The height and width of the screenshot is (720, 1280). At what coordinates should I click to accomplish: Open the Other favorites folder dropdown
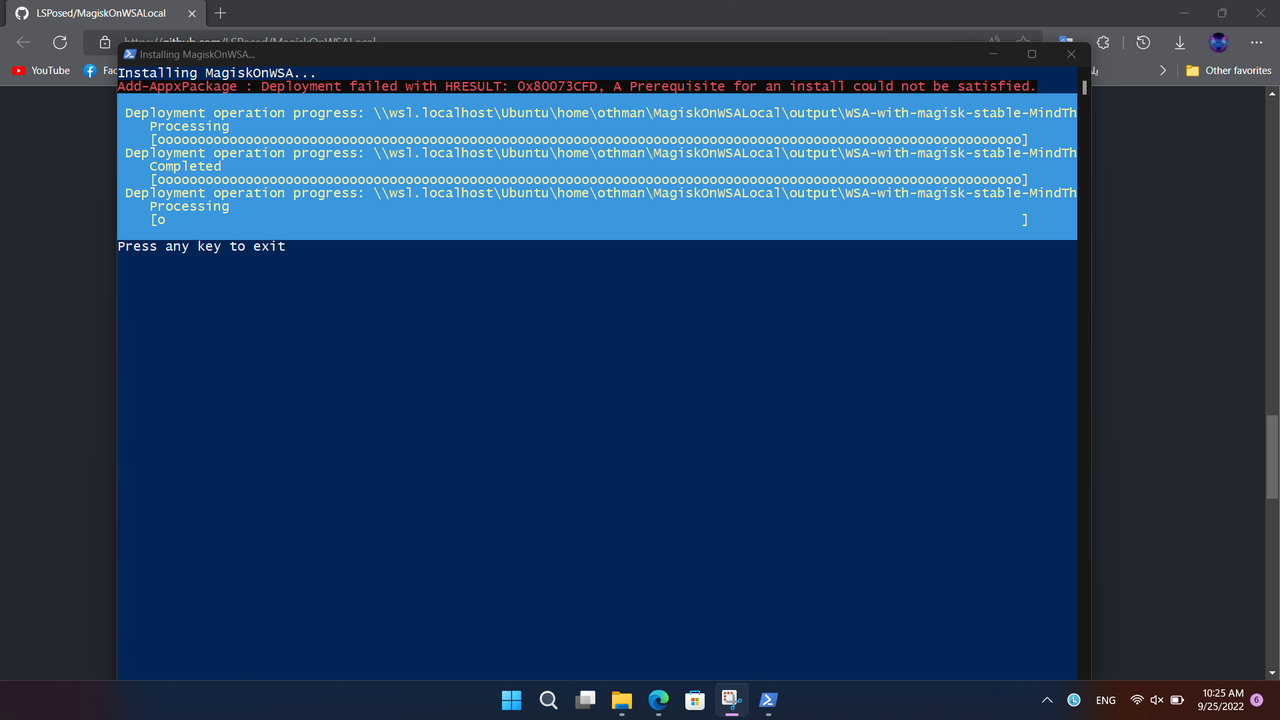coord(1229,70)
